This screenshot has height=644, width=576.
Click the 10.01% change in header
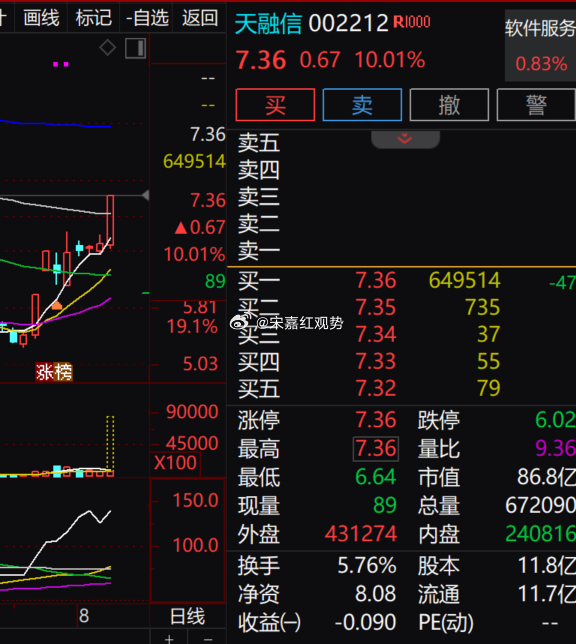(389, 60)
